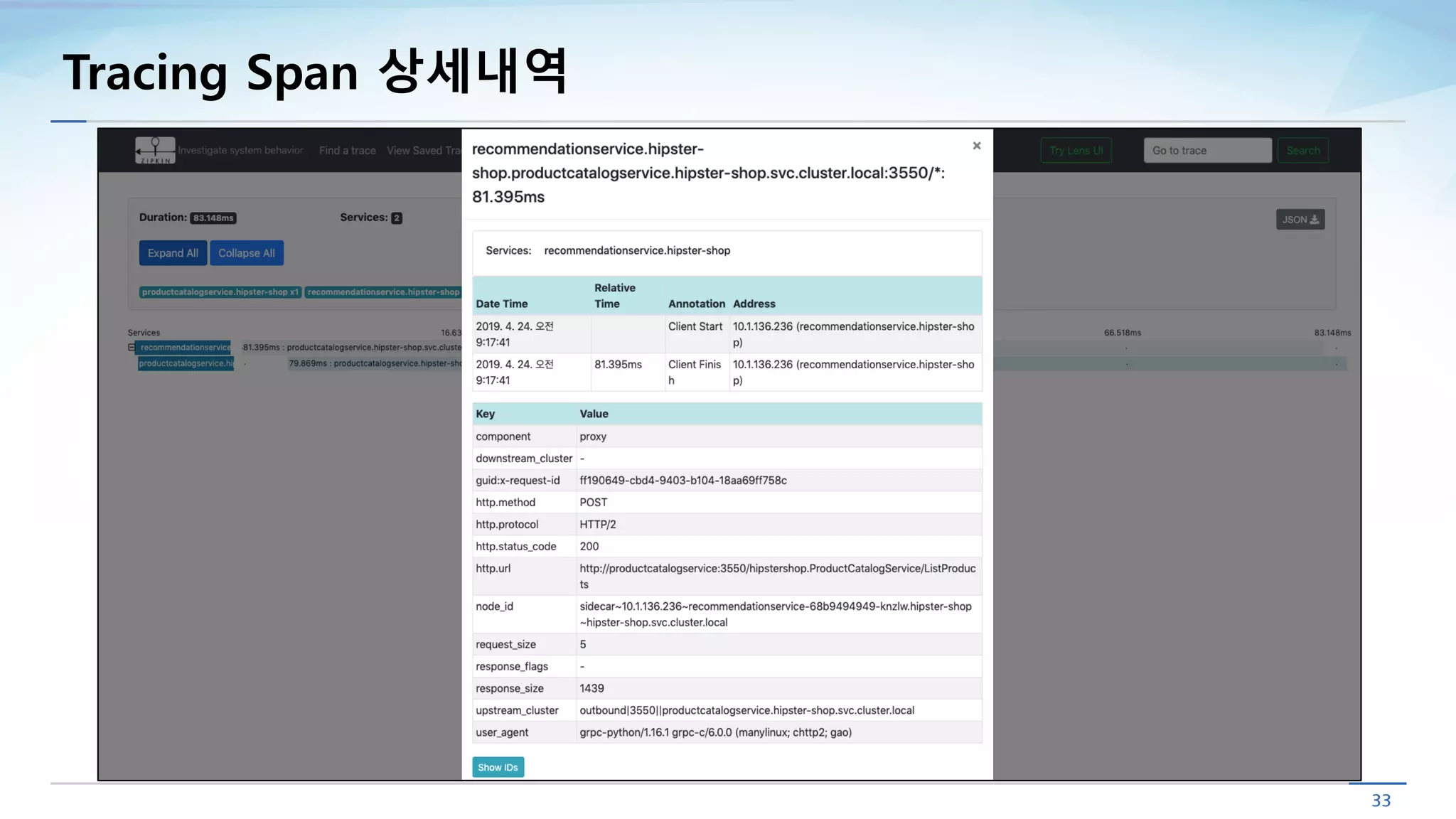Click the Zipkin logo icon
Image resolution: width=1456 pixels, height=819 pixels.
pyautogui.click(x=155, y=150)
